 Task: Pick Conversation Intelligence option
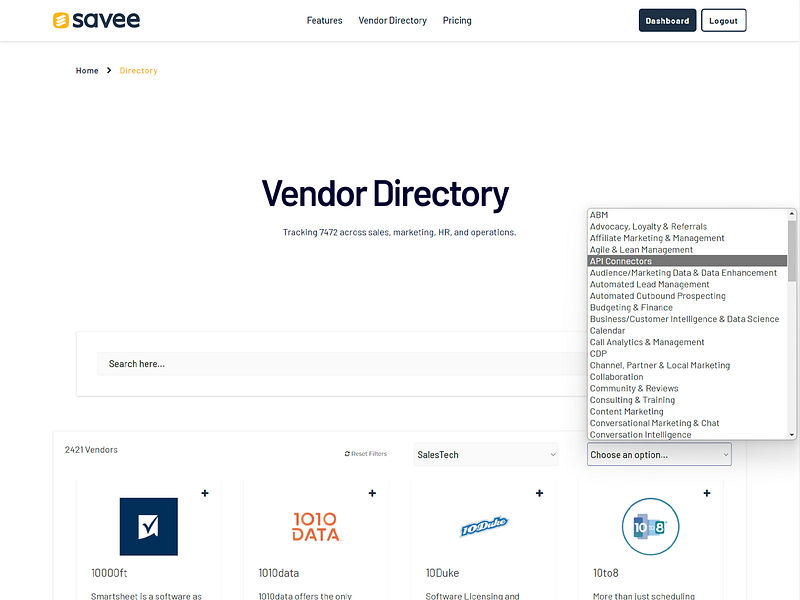(687, 435)
